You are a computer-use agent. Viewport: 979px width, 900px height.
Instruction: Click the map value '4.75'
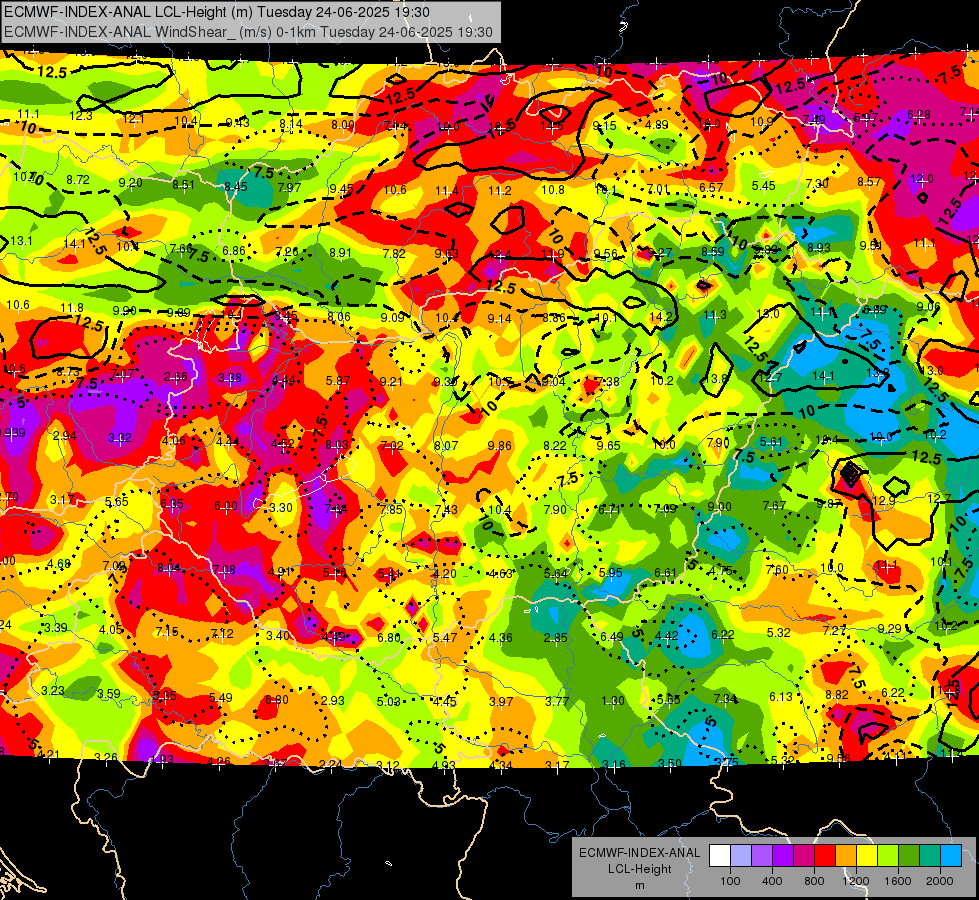721,570
